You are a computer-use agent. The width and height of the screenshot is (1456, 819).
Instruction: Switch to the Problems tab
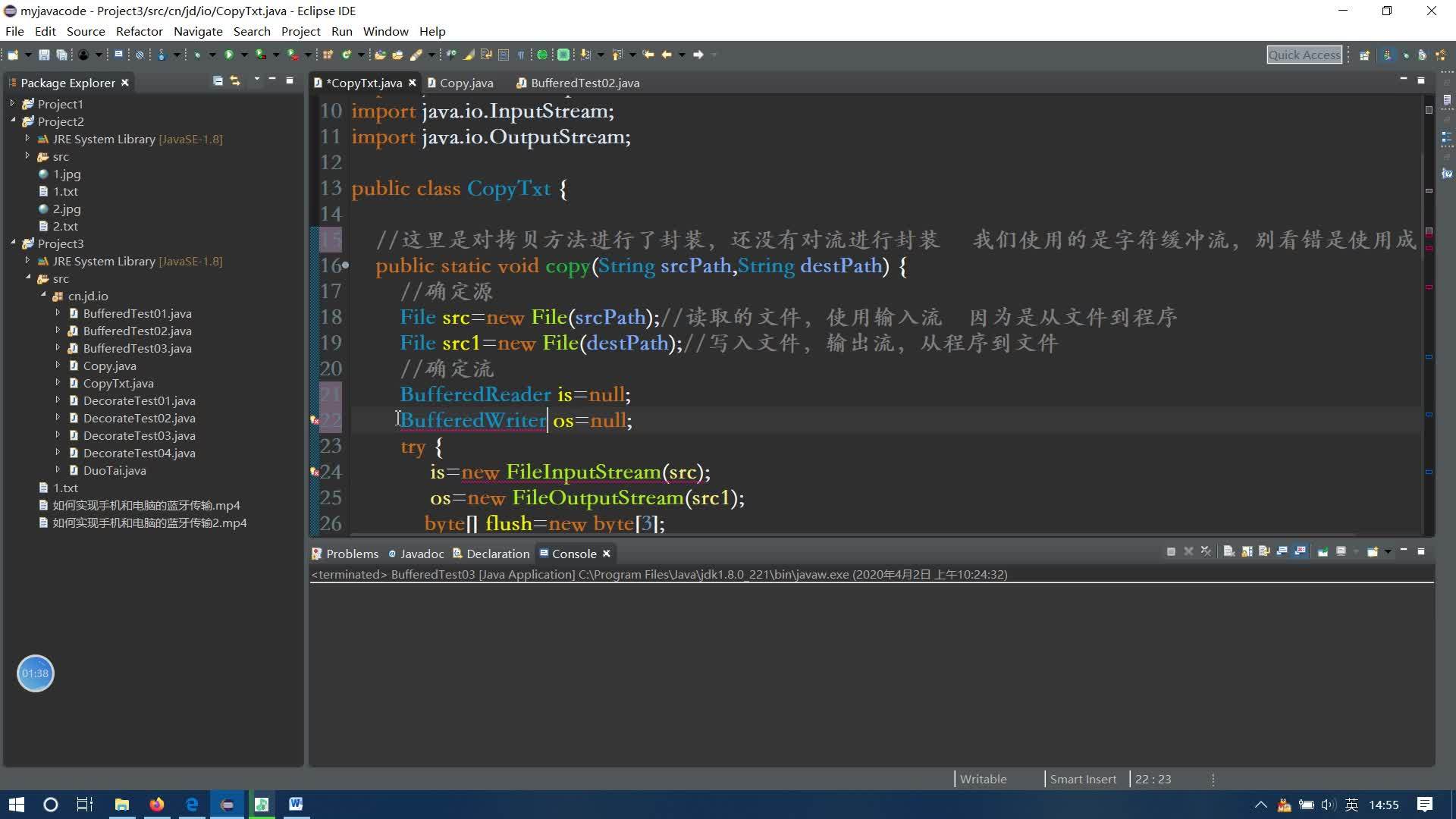(x=345, y=554)
